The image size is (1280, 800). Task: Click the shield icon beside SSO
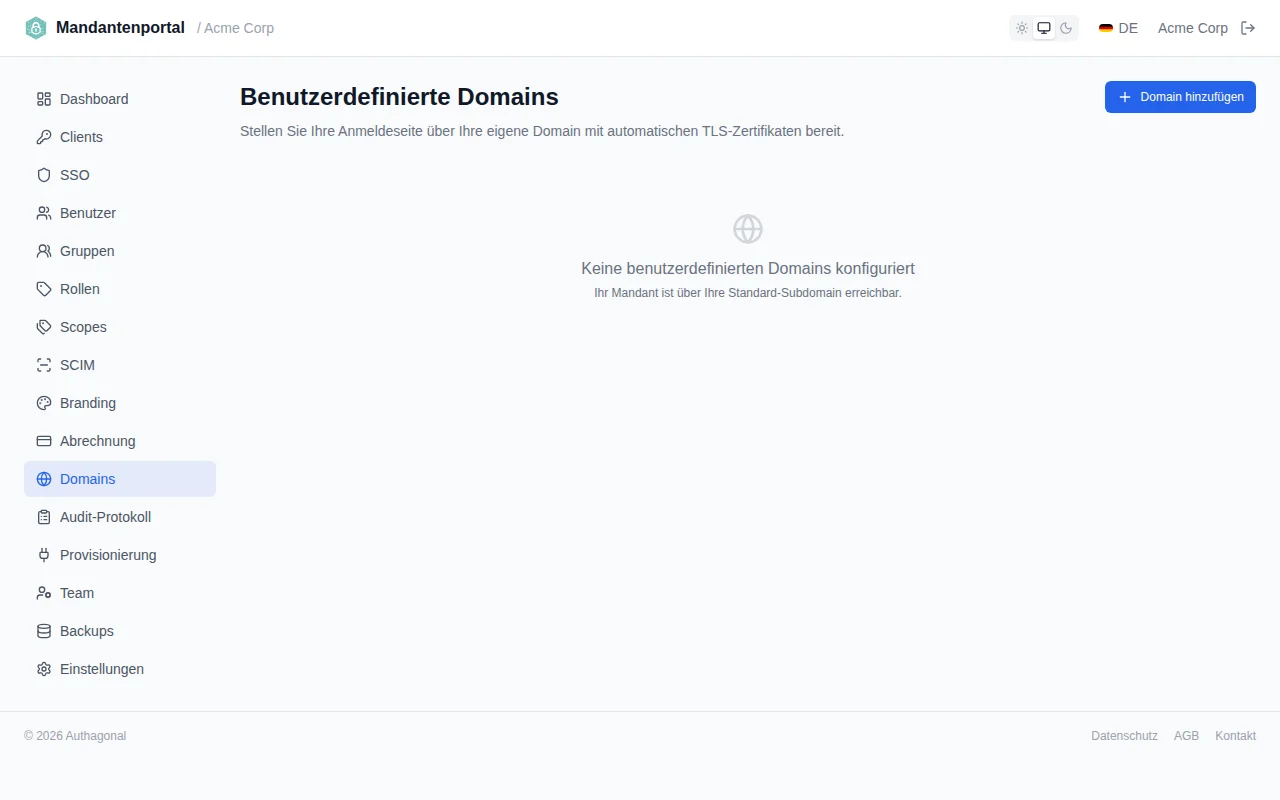(44, 175)
